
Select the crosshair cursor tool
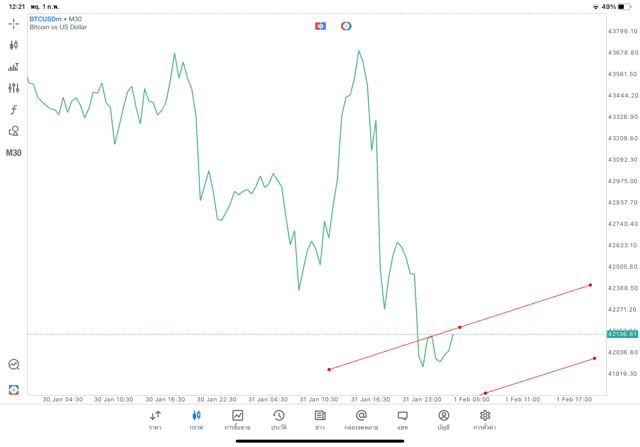tap(14, 23)
